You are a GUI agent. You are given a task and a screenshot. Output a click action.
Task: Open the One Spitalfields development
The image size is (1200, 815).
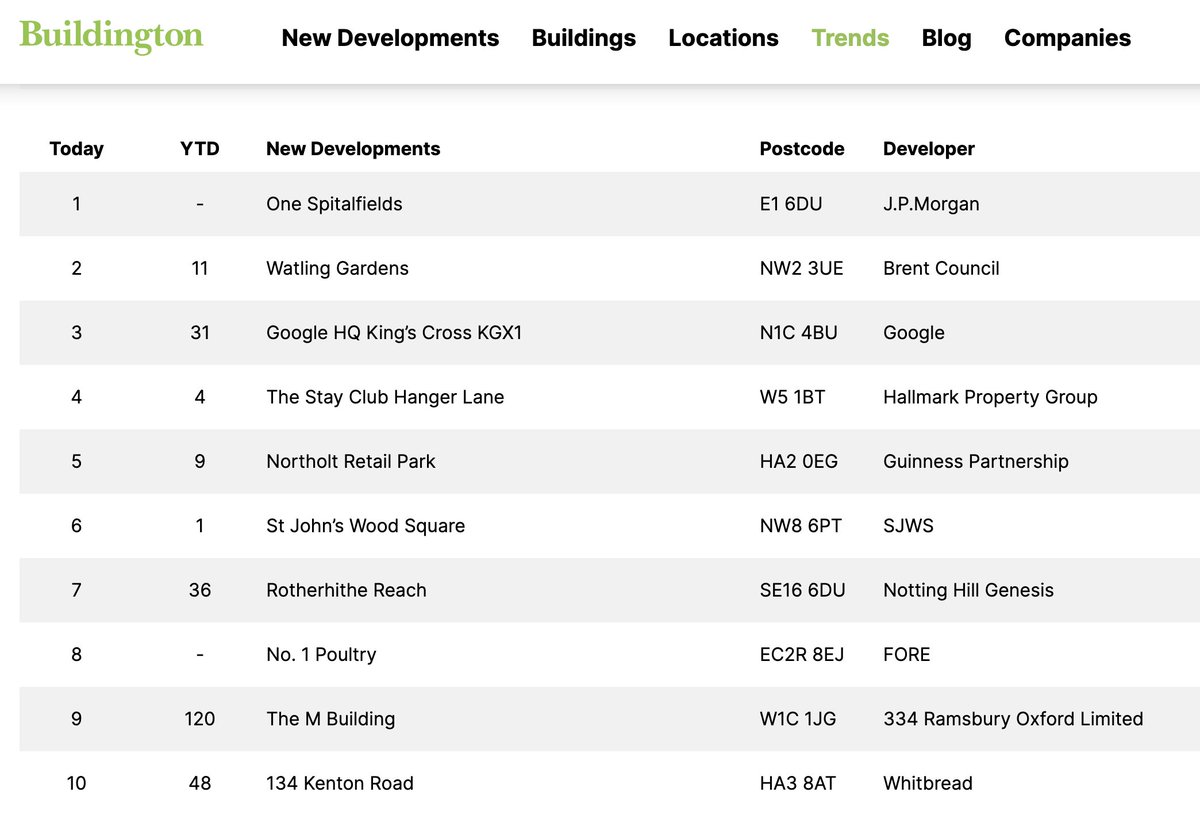pos(334,204)
